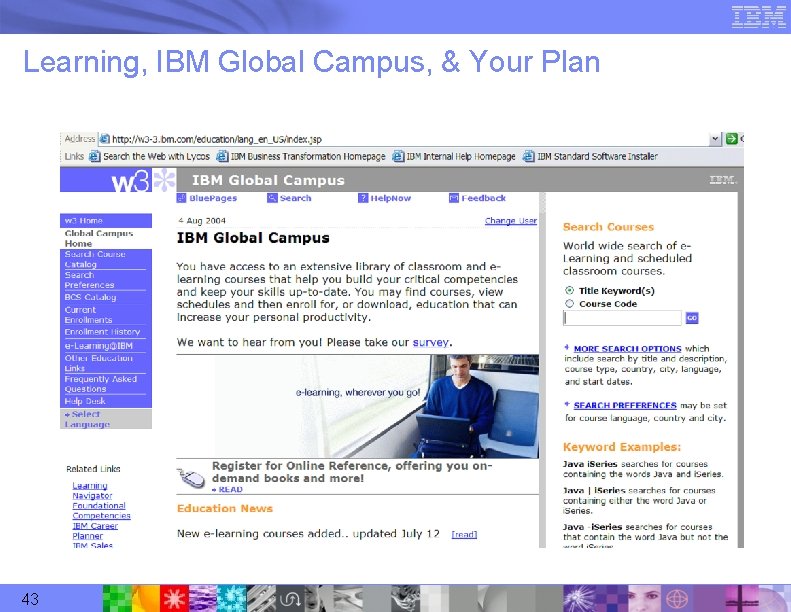Open the address bar dropdown arrow
Viewport: 791px width, 612px height.
715,139
